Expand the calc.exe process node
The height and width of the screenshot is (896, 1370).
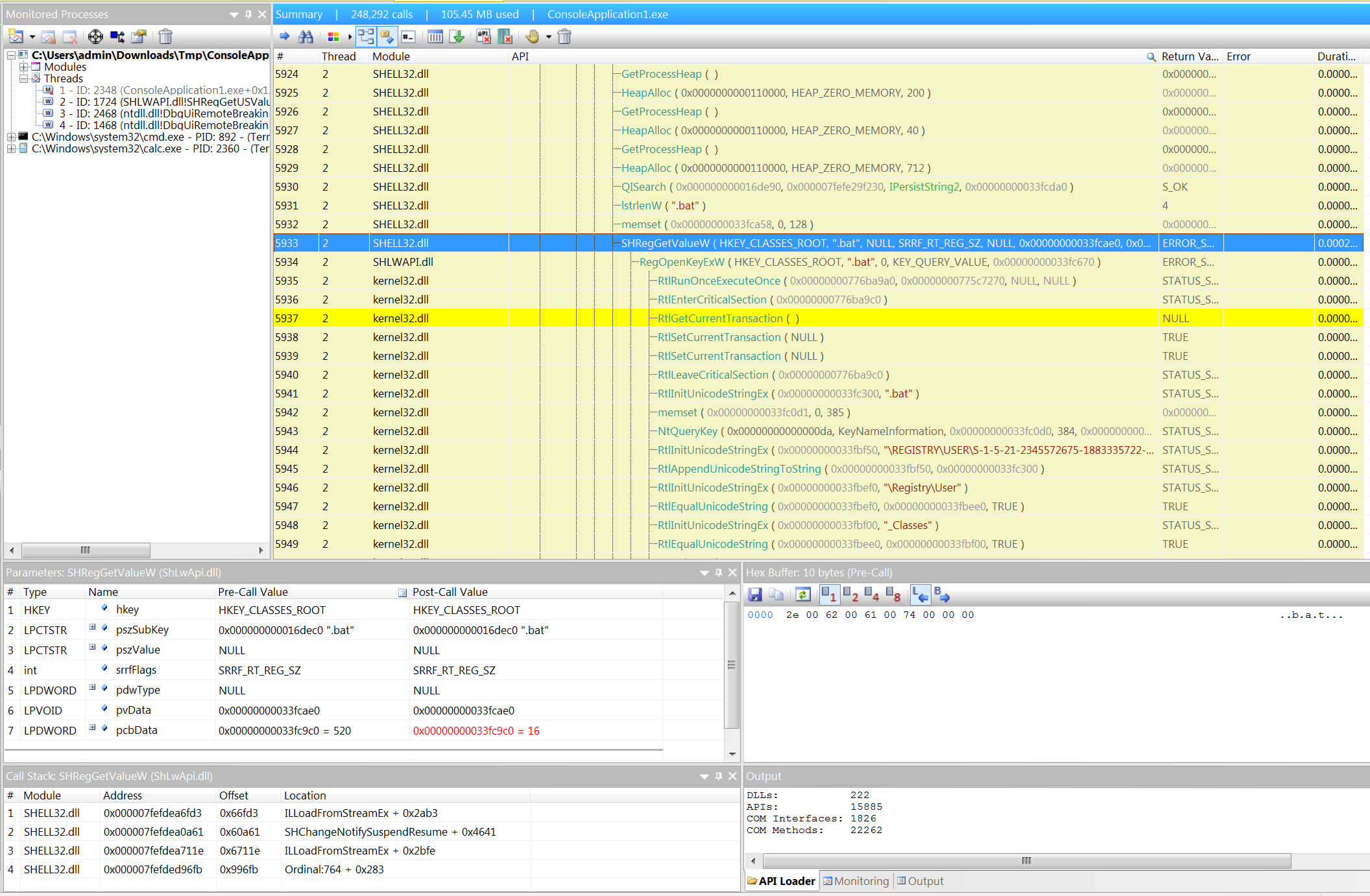coord(11,148)
